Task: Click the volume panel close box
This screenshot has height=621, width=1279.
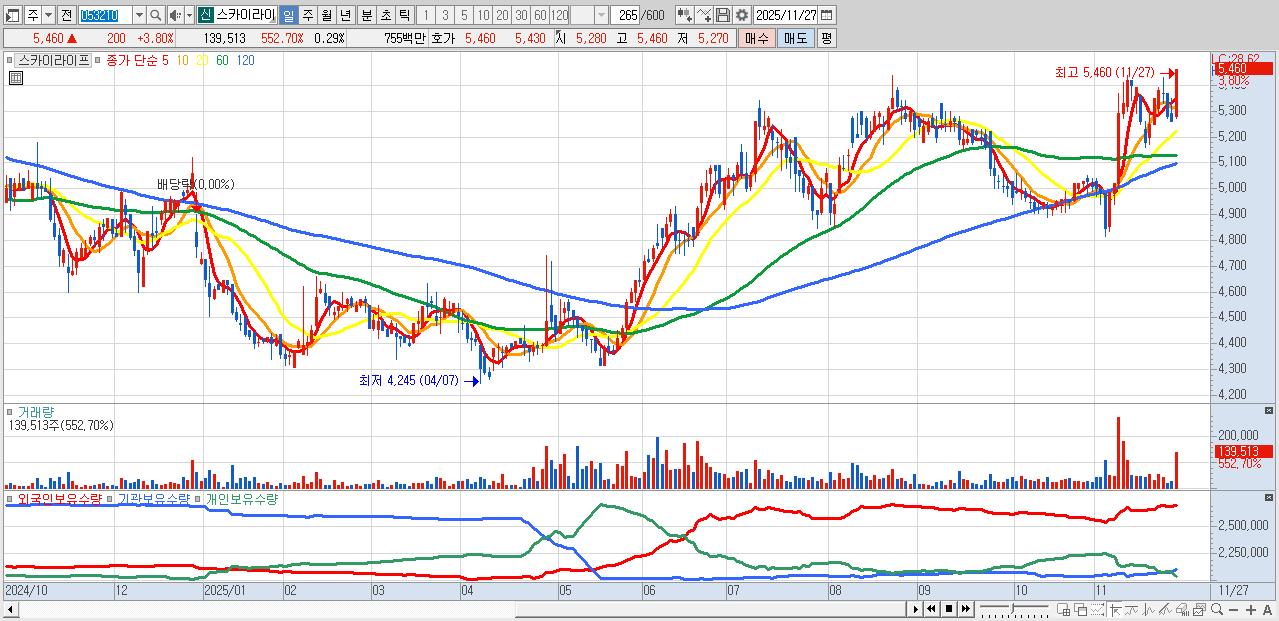Action: click(1270, 410)
